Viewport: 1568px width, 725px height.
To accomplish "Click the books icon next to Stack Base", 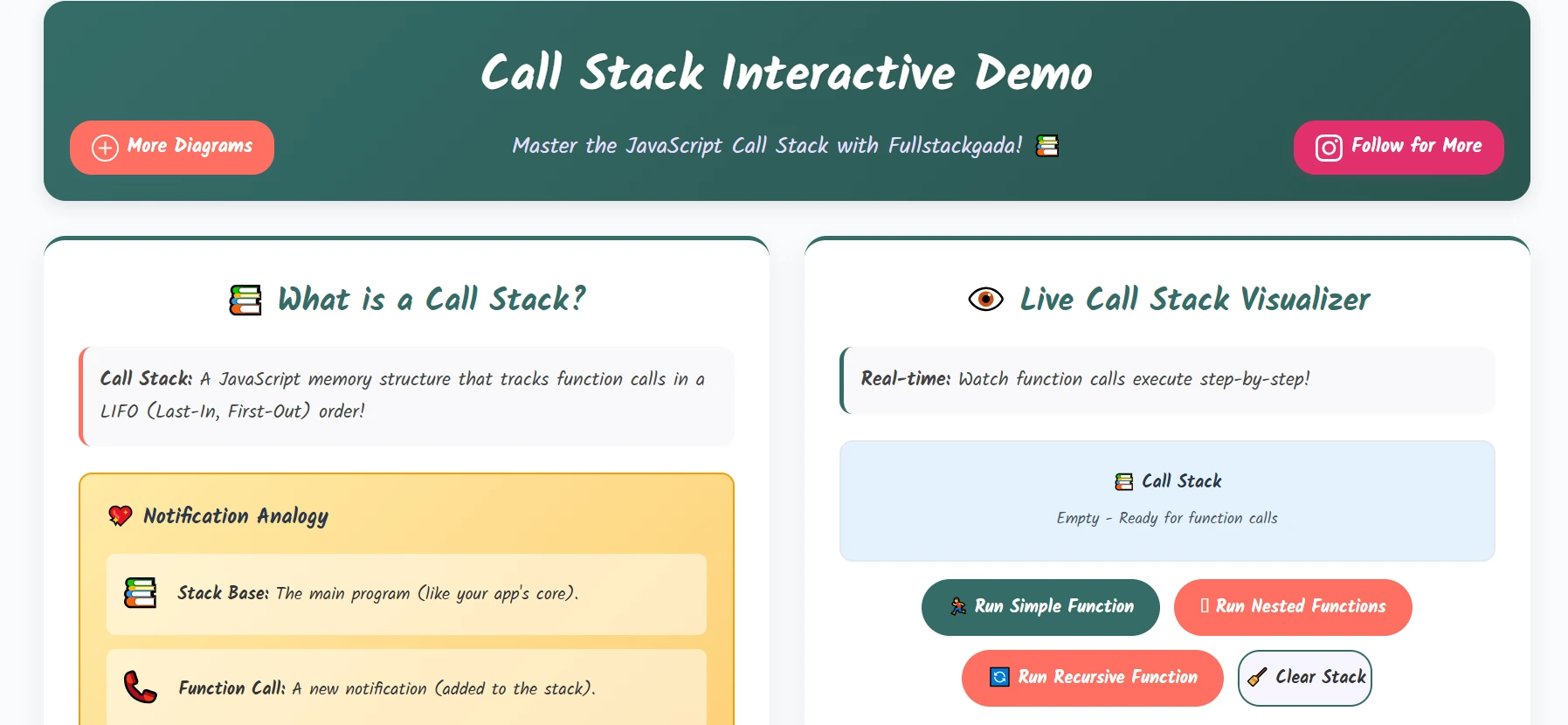I will coord(140,593).
